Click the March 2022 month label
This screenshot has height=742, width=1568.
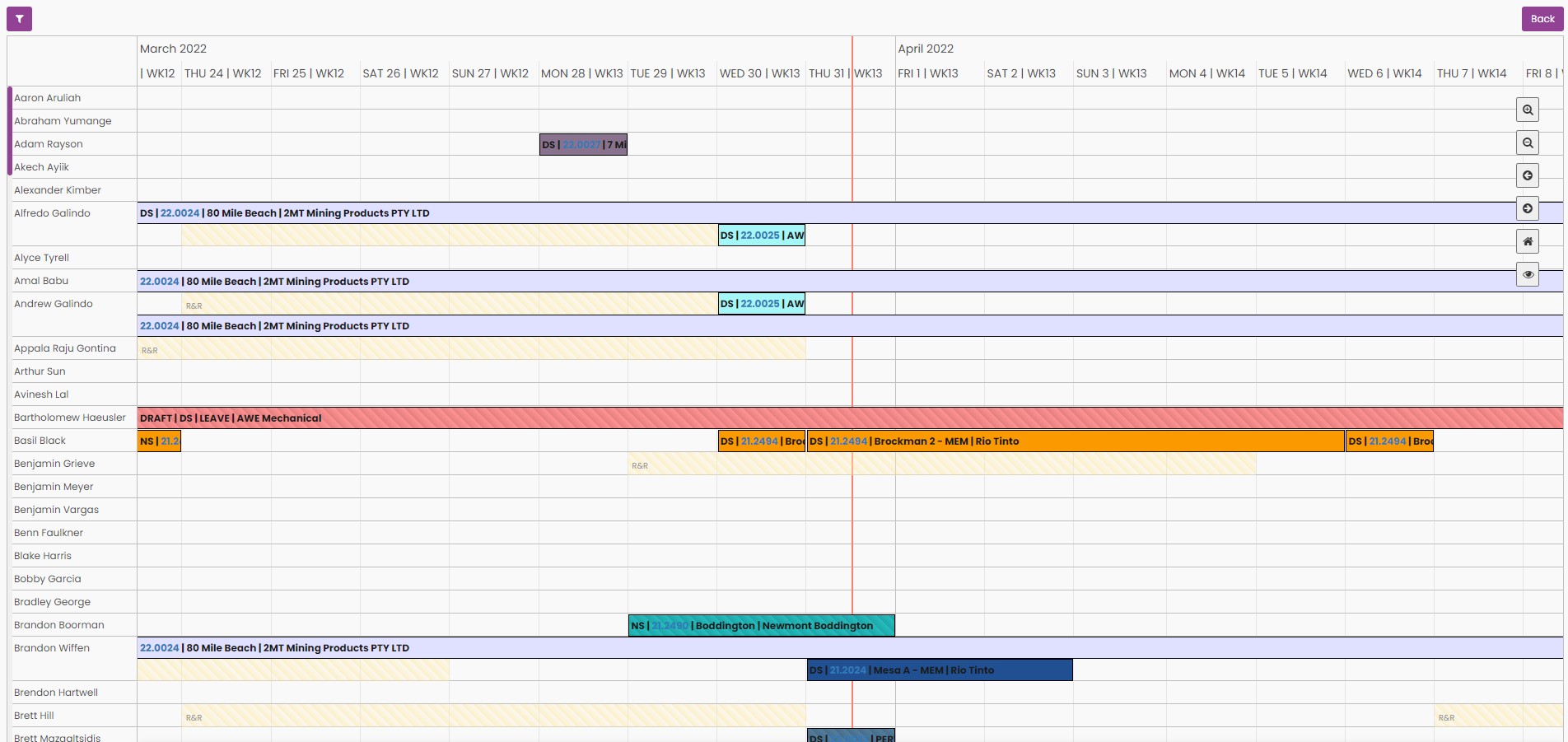point(173,49)
